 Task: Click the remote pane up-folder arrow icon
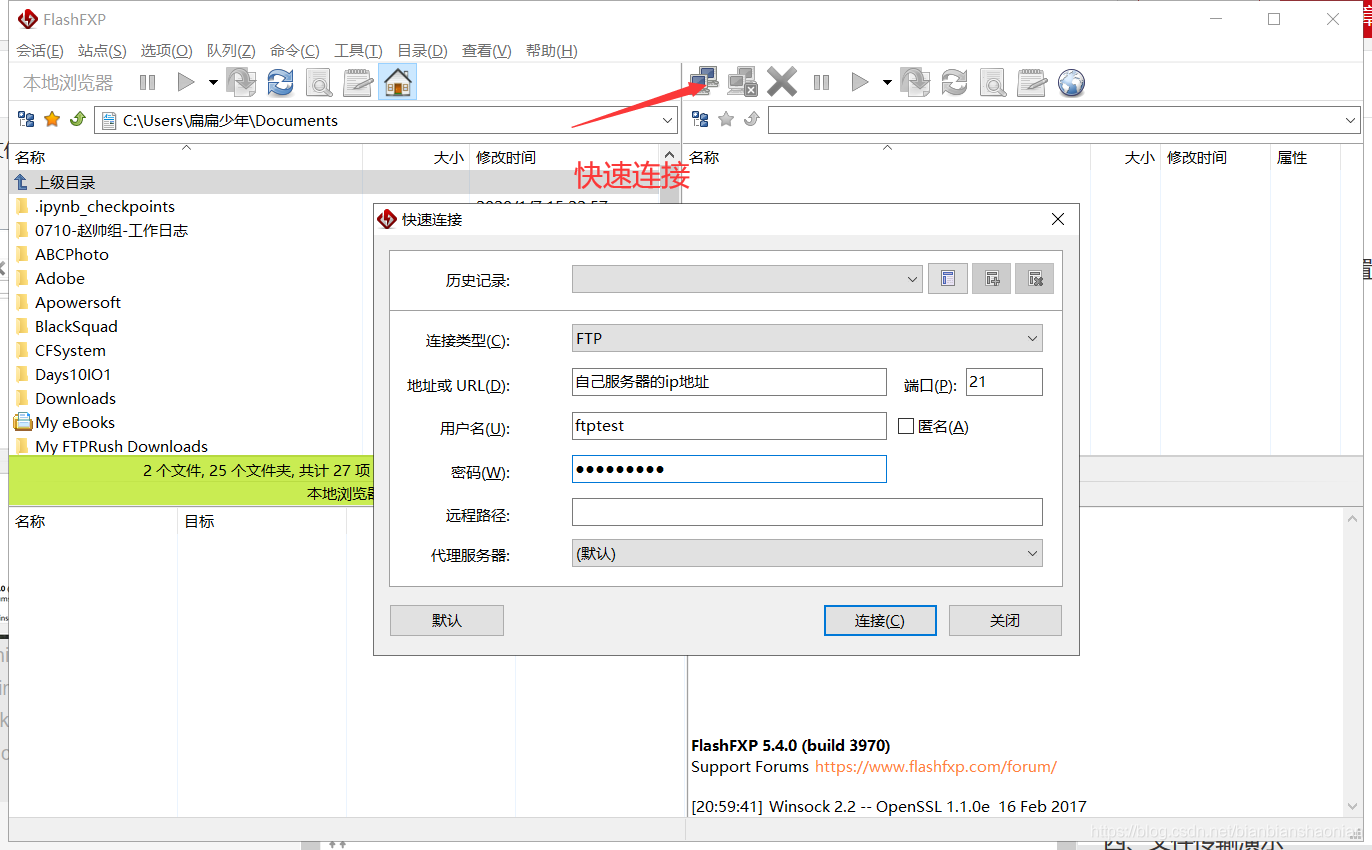[x=752, y=120]
